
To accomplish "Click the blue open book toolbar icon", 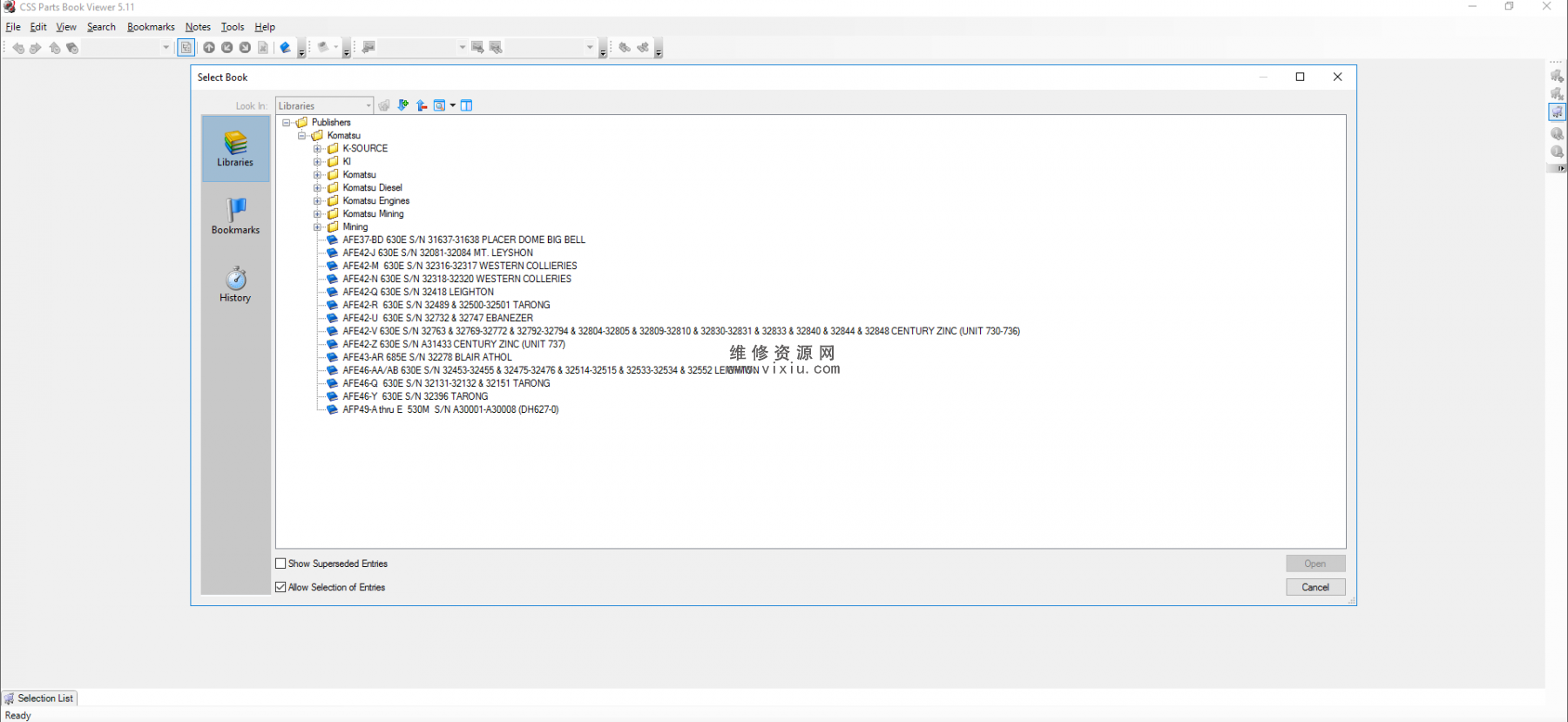I will point(285,48).
